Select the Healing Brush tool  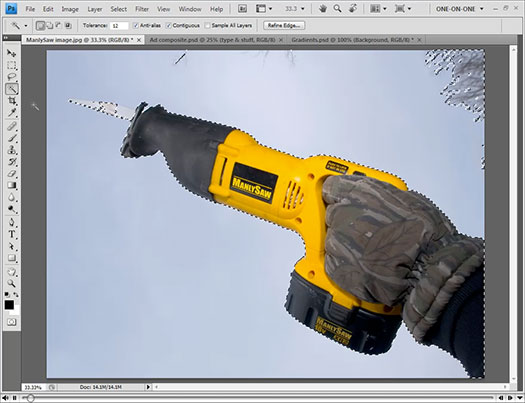point(11,126)
